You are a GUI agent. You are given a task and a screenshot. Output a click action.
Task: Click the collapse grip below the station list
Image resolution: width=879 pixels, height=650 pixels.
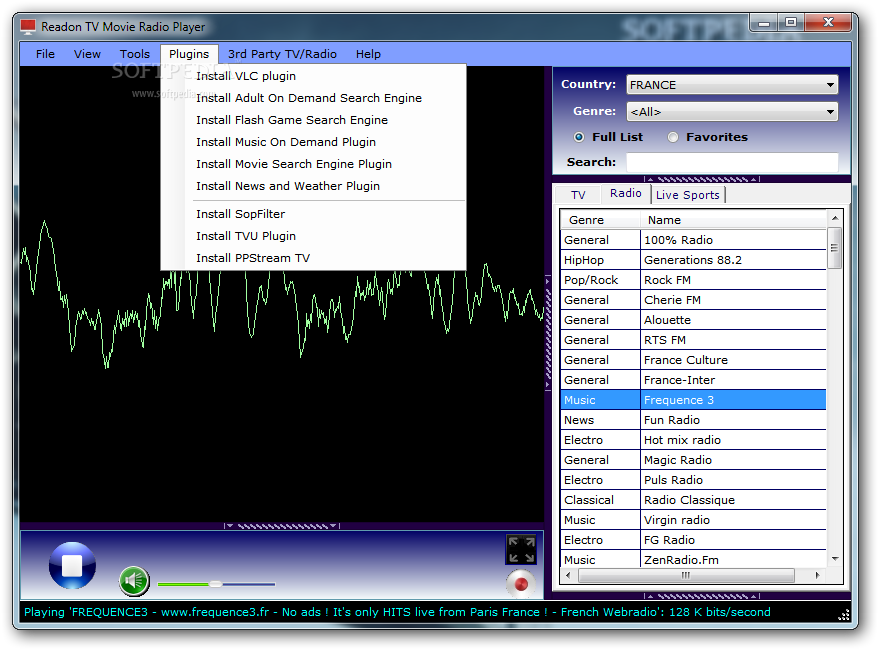701,596
